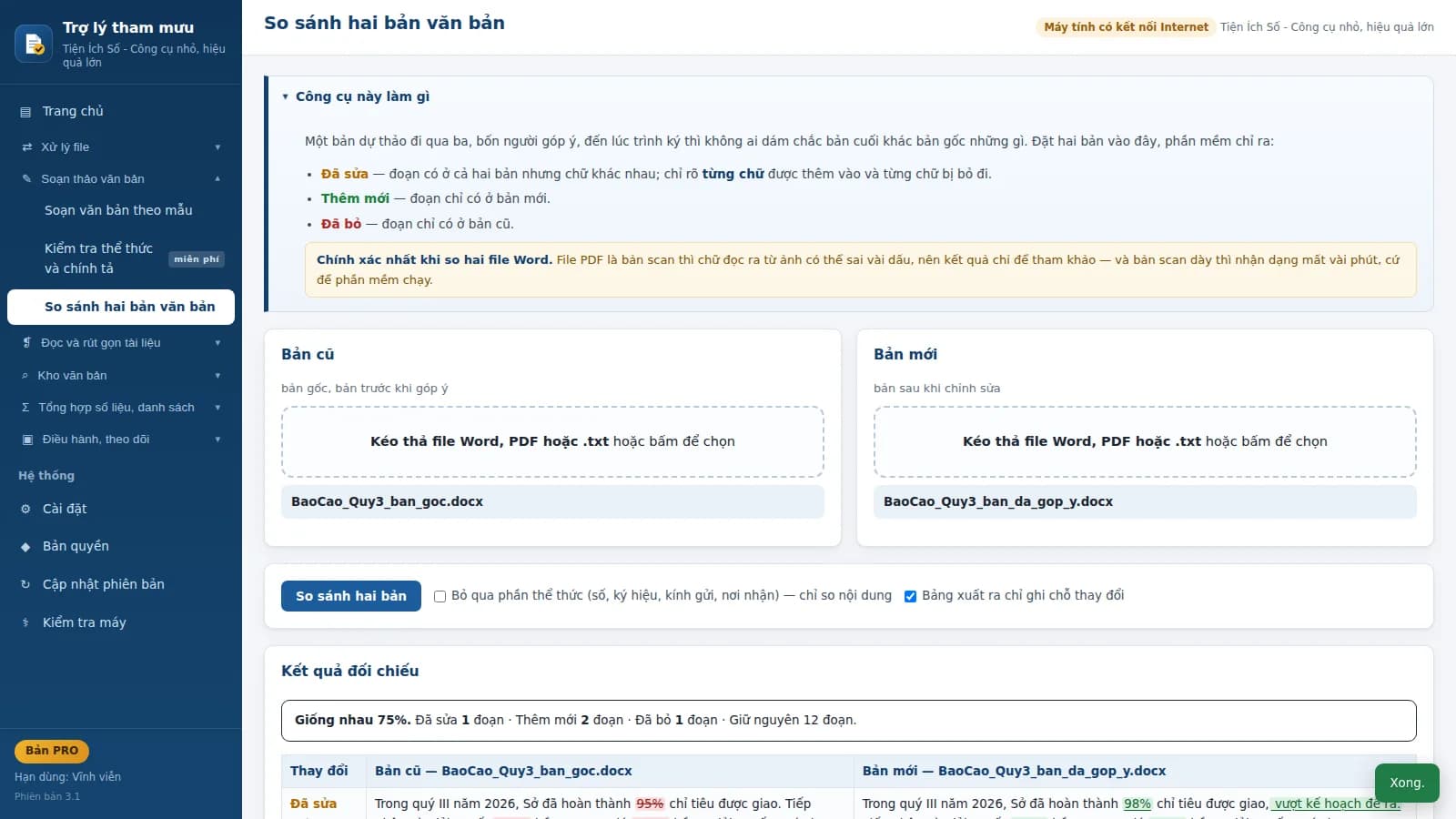Click the Máy tính có kết nối Internet badge
The image size is (1456, 819).
coord(1126,27)
